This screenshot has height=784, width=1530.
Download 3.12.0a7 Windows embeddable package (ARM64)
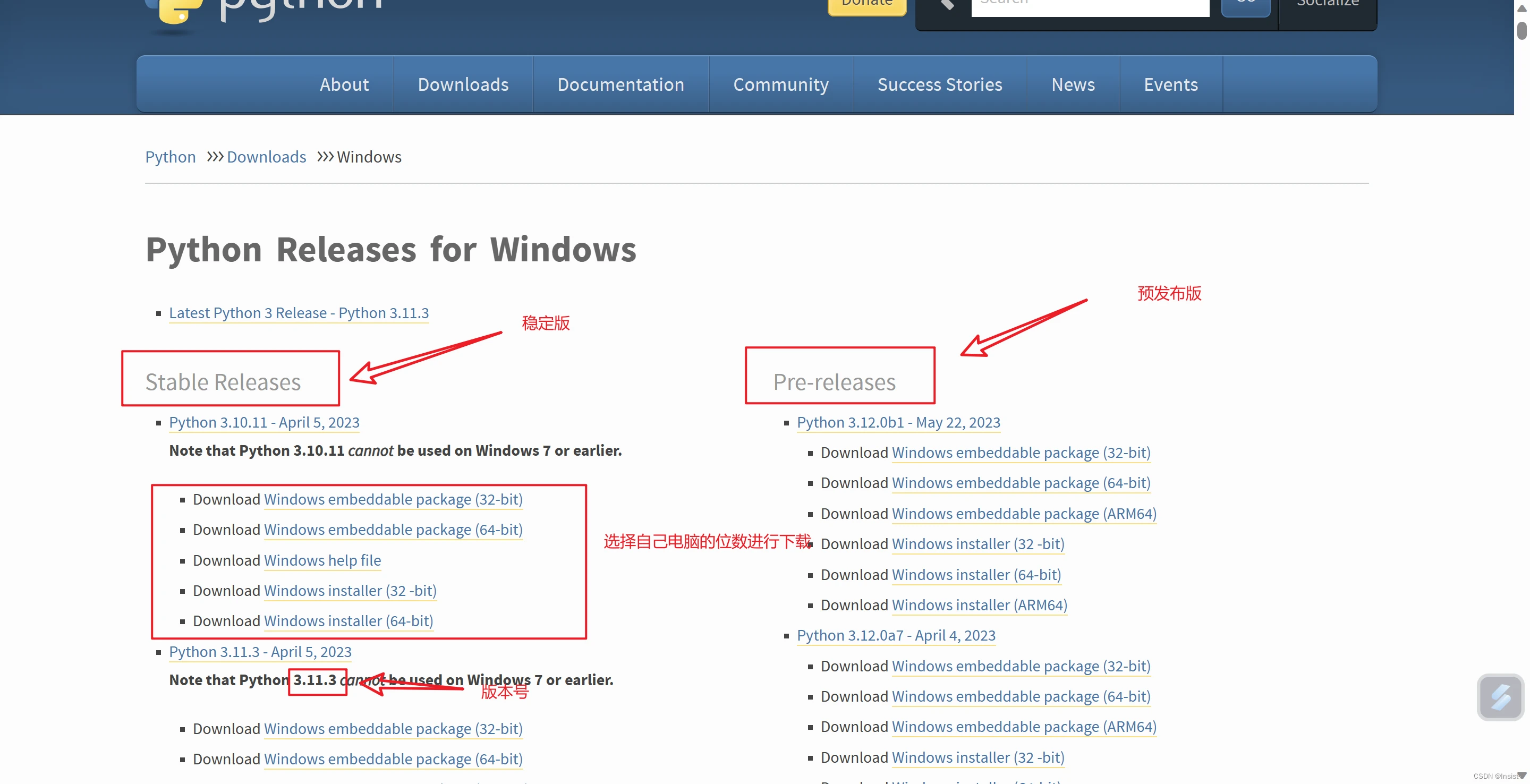point(1024,727)
